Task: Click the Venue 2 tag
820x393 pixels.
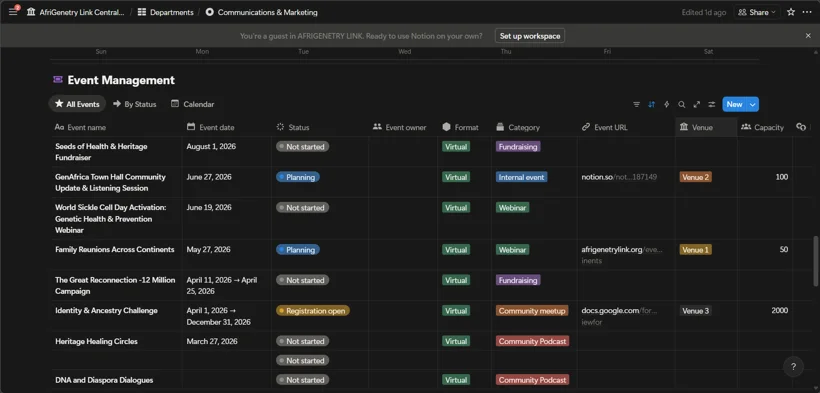Action: [x=696, y=177]
